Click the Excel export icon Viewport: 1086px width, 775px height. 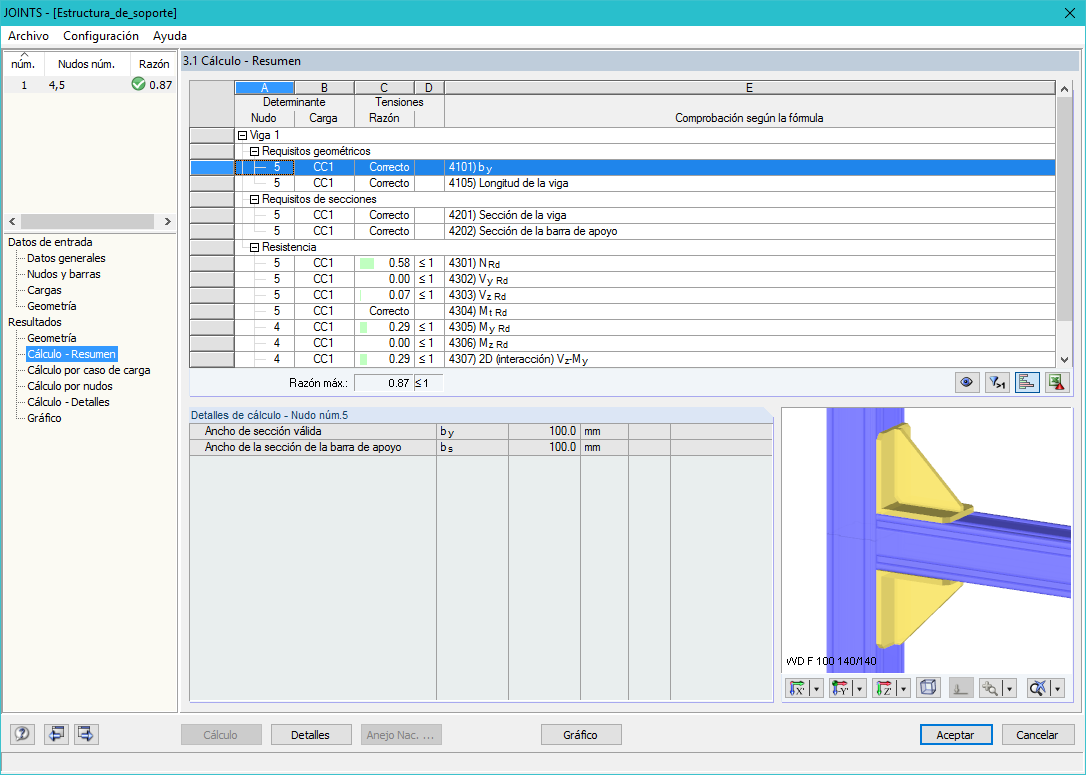(1056, 382)
